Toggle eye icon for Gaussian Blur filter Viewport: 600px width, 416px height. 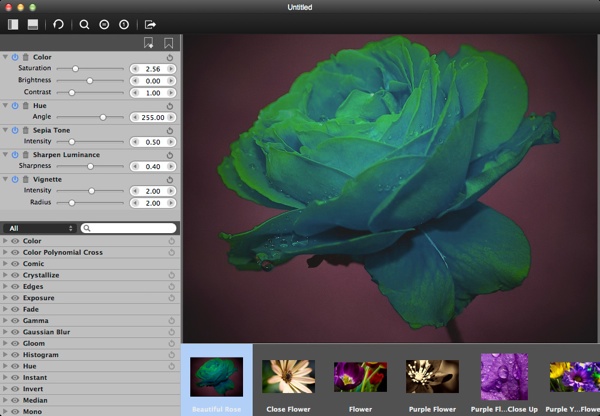pyautogui.click(x=14, y=332)
